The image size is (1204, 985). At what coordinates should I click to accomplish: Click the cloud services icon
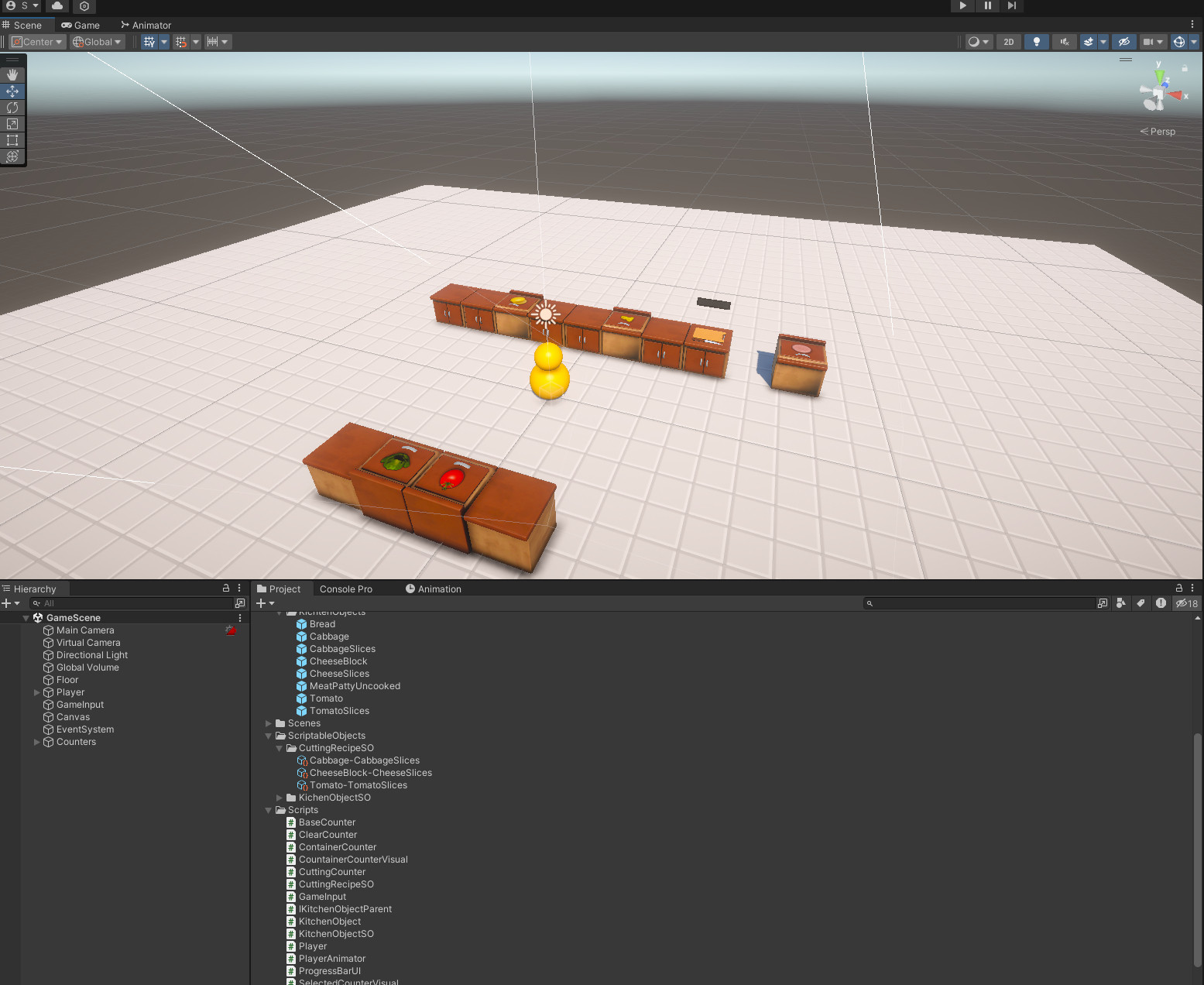coord(58,5)
